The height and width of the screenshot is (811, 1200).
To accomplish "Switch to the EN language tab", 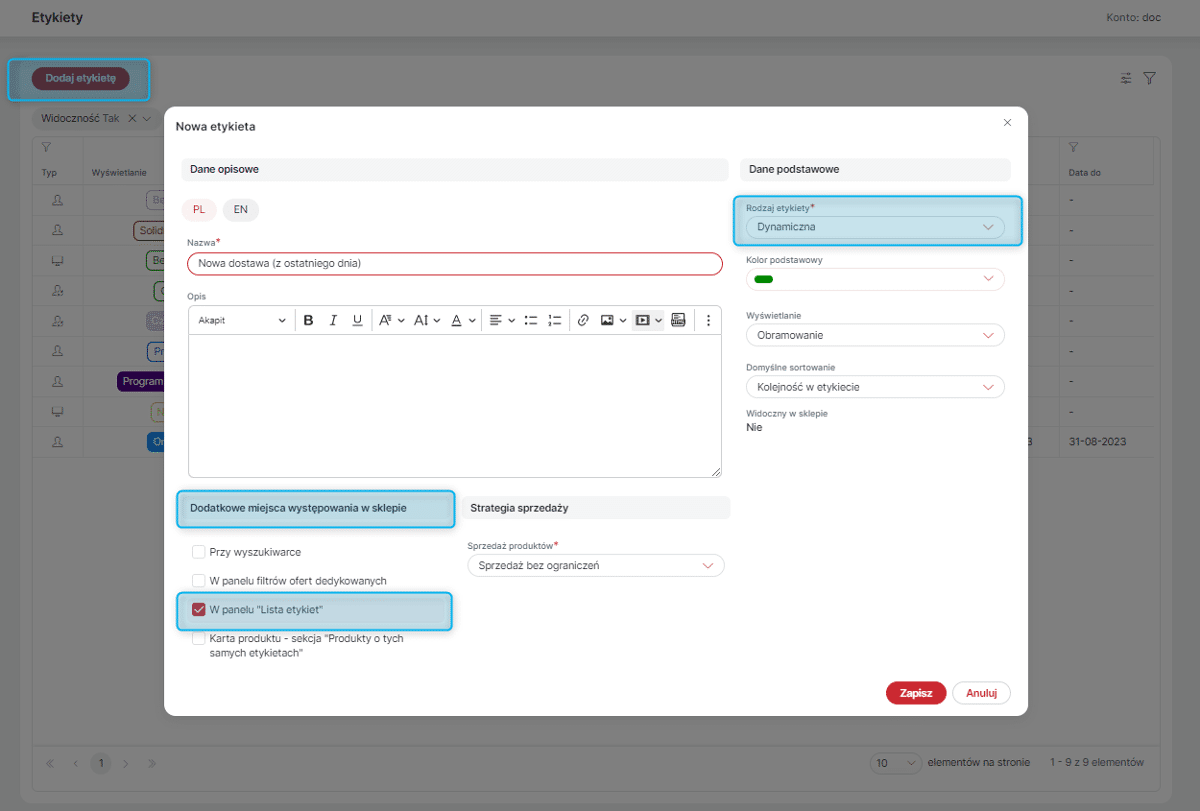I will pos(241,210).
